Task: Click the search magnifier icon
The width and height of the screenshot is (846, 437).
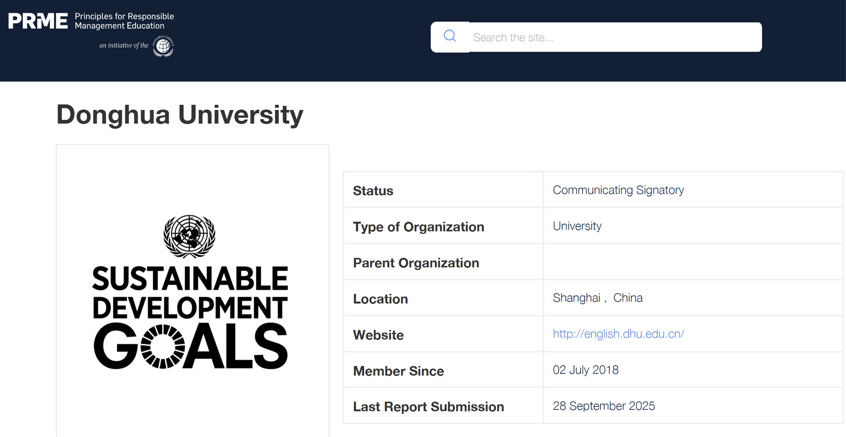Action: coord(450,37)
